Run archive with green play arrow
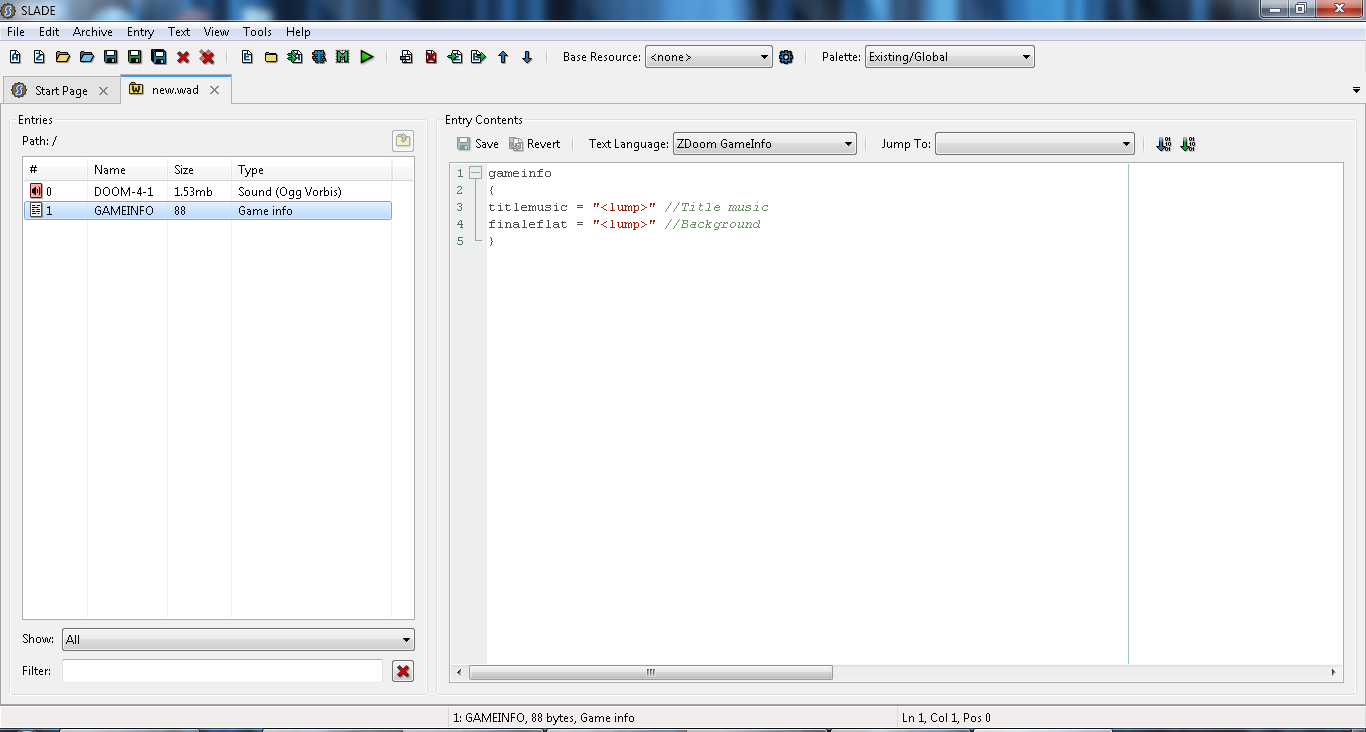Viewport: 1366px width, 732px height. click(x=367, y=57)
